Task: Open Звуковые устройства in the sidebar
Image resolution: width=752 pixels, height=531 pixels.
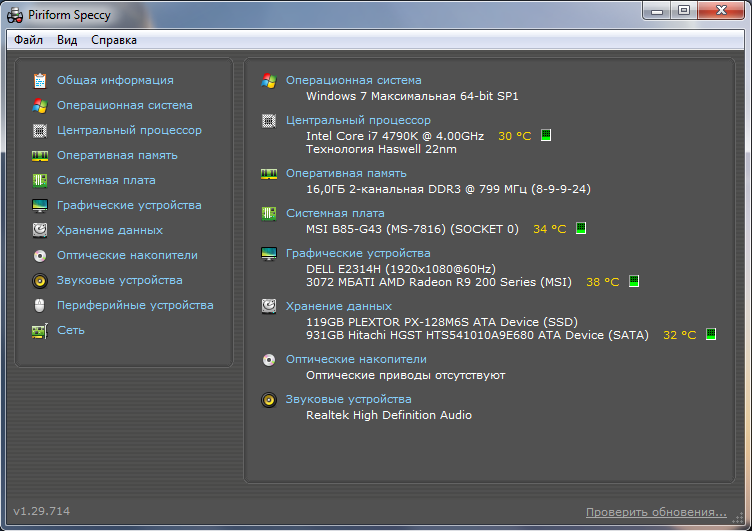Action: 119,280
